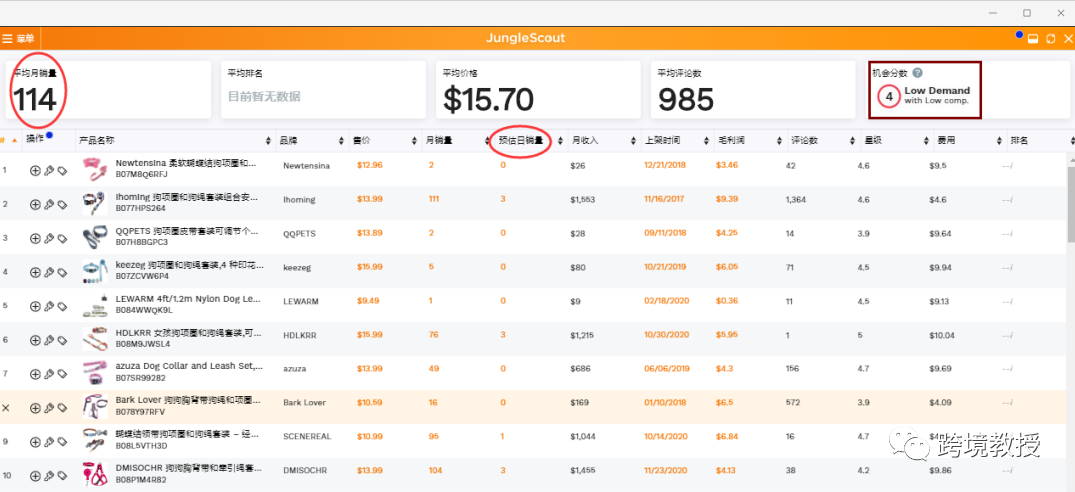Click the sort arrows on the 评论数 column
Image resolution: width=1075 pixels, height=492 pixels.
tap(853, 140)
